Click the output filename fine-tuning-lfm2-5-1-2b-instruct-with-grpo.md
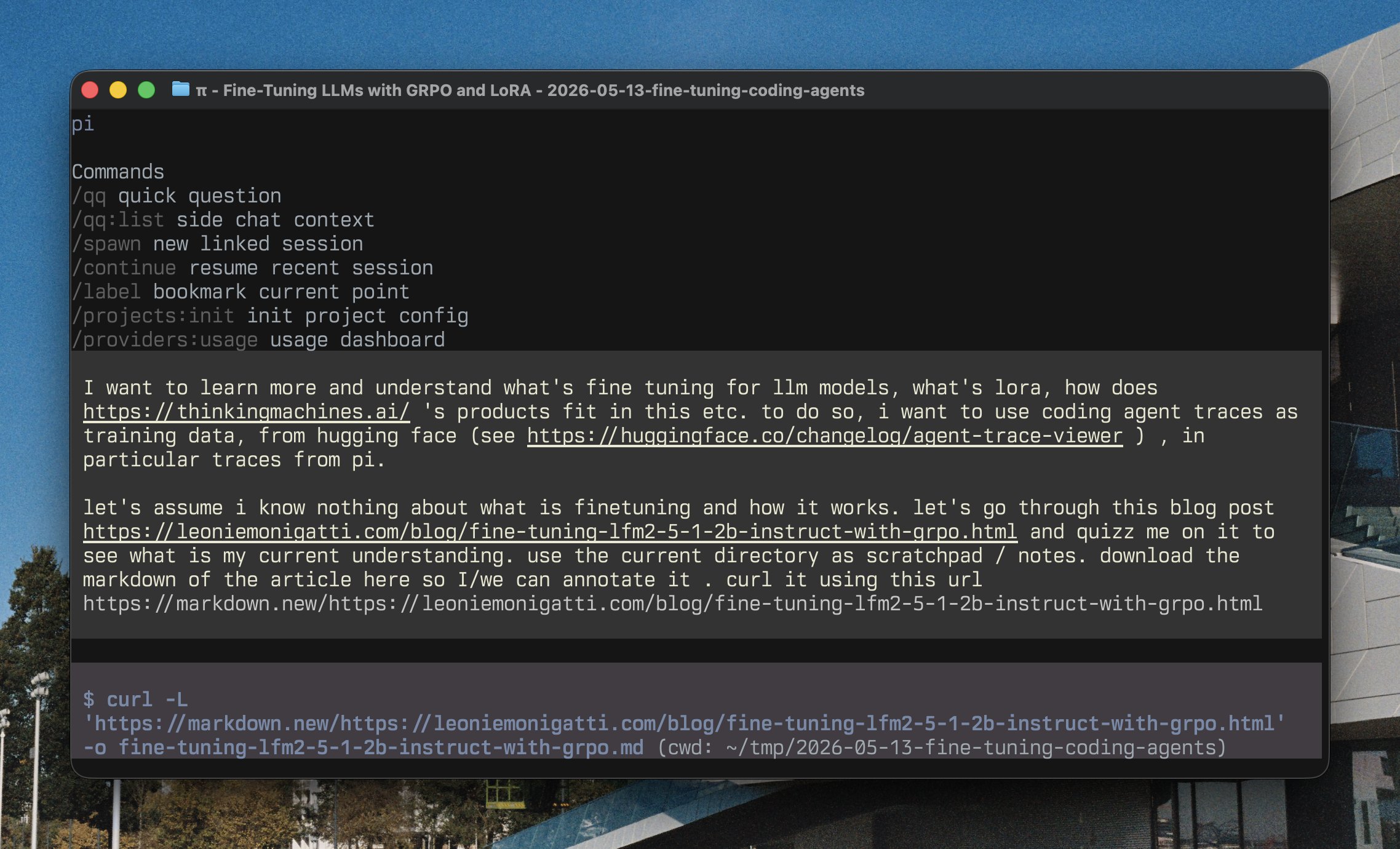The width and height of the screenshot is (1400, 849). [x=381, y=747]
